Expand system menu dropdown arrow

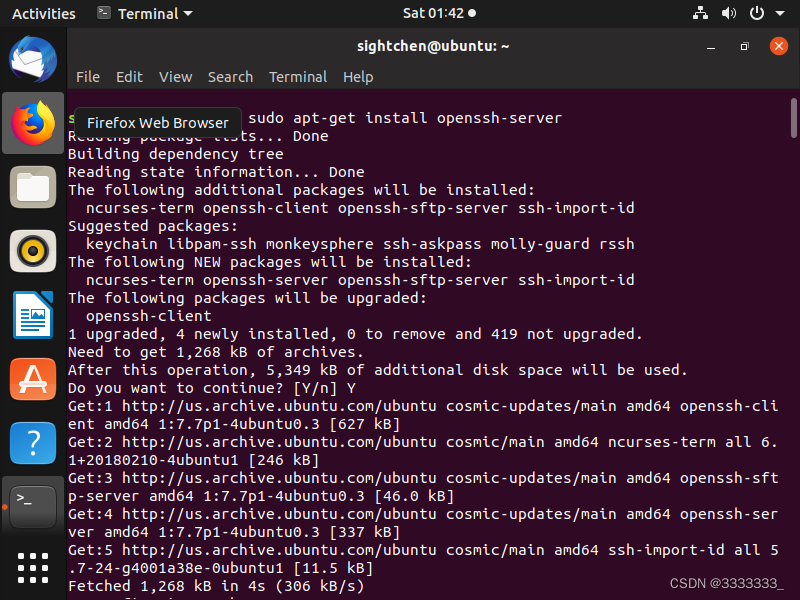pyautogui.click(x=780, y=14)
